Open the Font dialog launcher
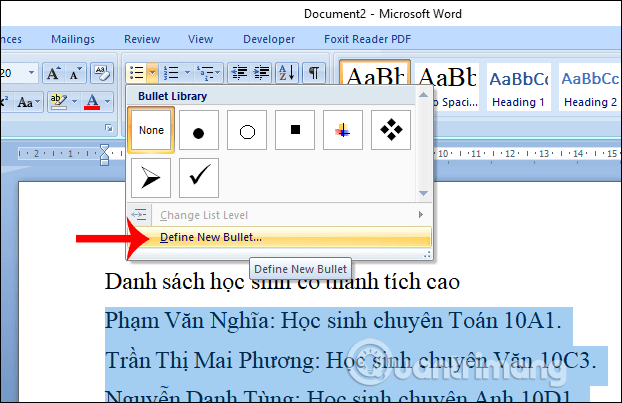This screenshot has height=403, width=622. (109, 128)
